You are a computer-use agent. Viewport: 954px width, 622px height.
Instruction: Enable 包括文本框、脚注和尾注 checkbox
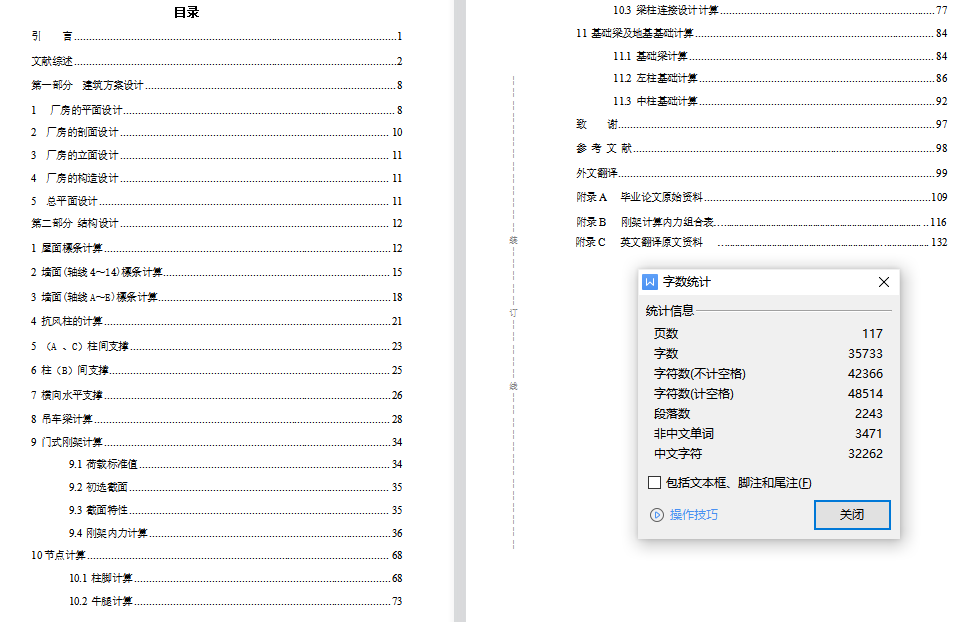(x=655, y=483)
